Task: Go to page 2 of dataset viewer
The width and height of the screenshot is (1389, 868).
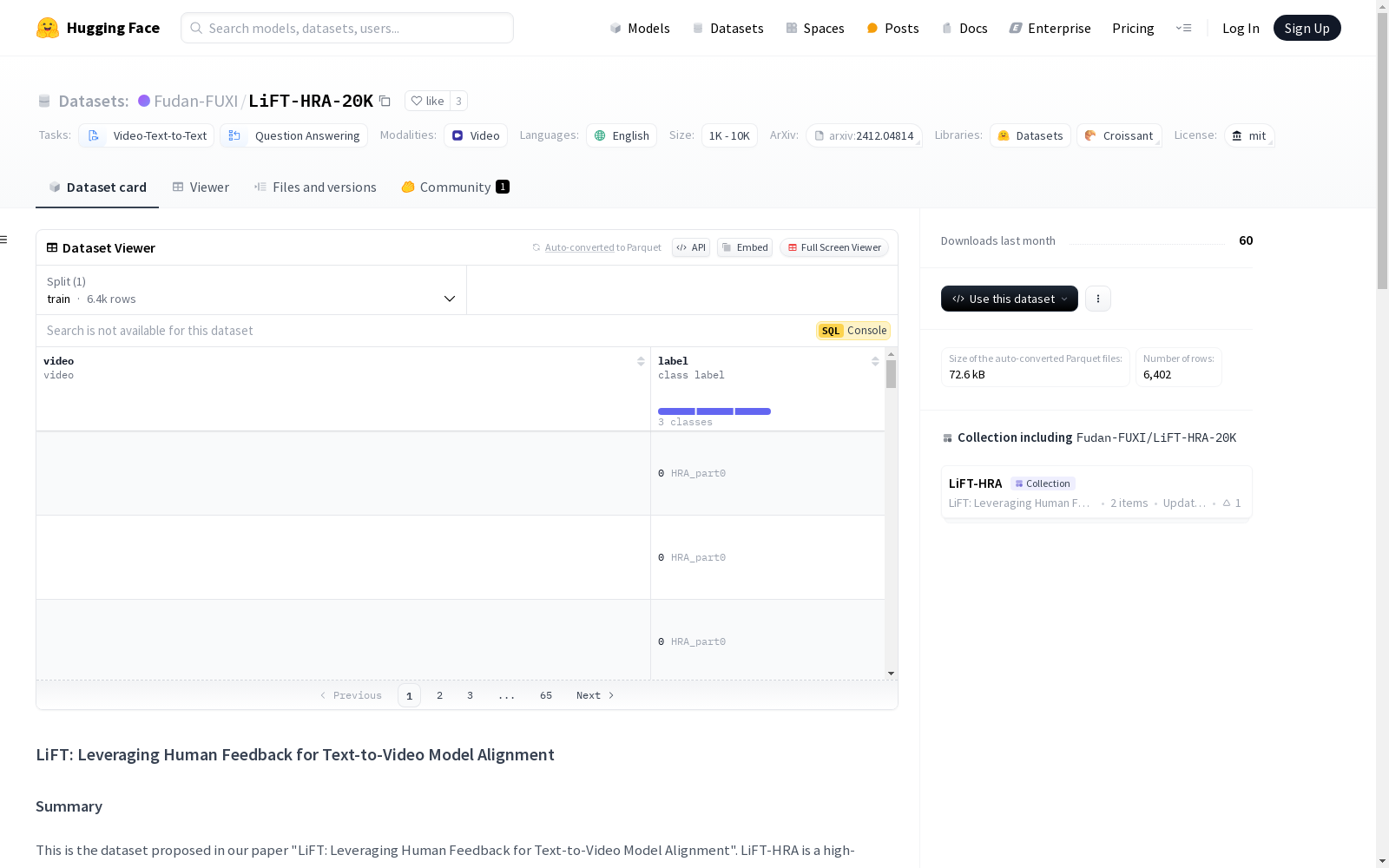Action: (x=440, y=695)
